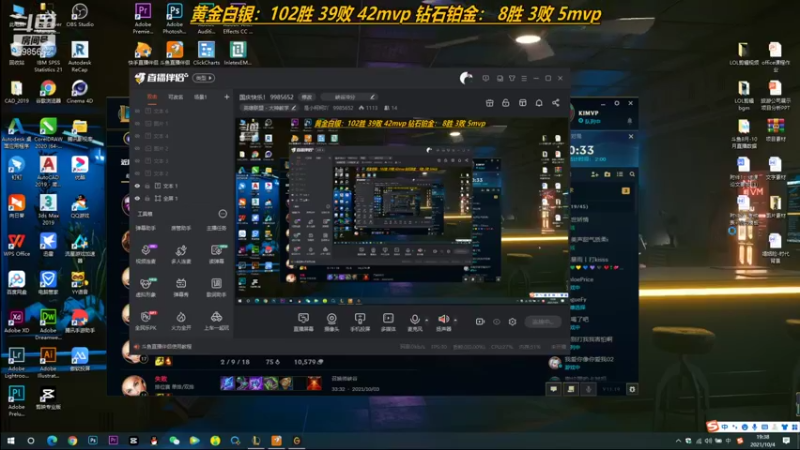Image resolution: width=800 pixels, height=450 pixels.
Task: Toggle the preview eye icon in bottom bar
Action: [496, 322]
